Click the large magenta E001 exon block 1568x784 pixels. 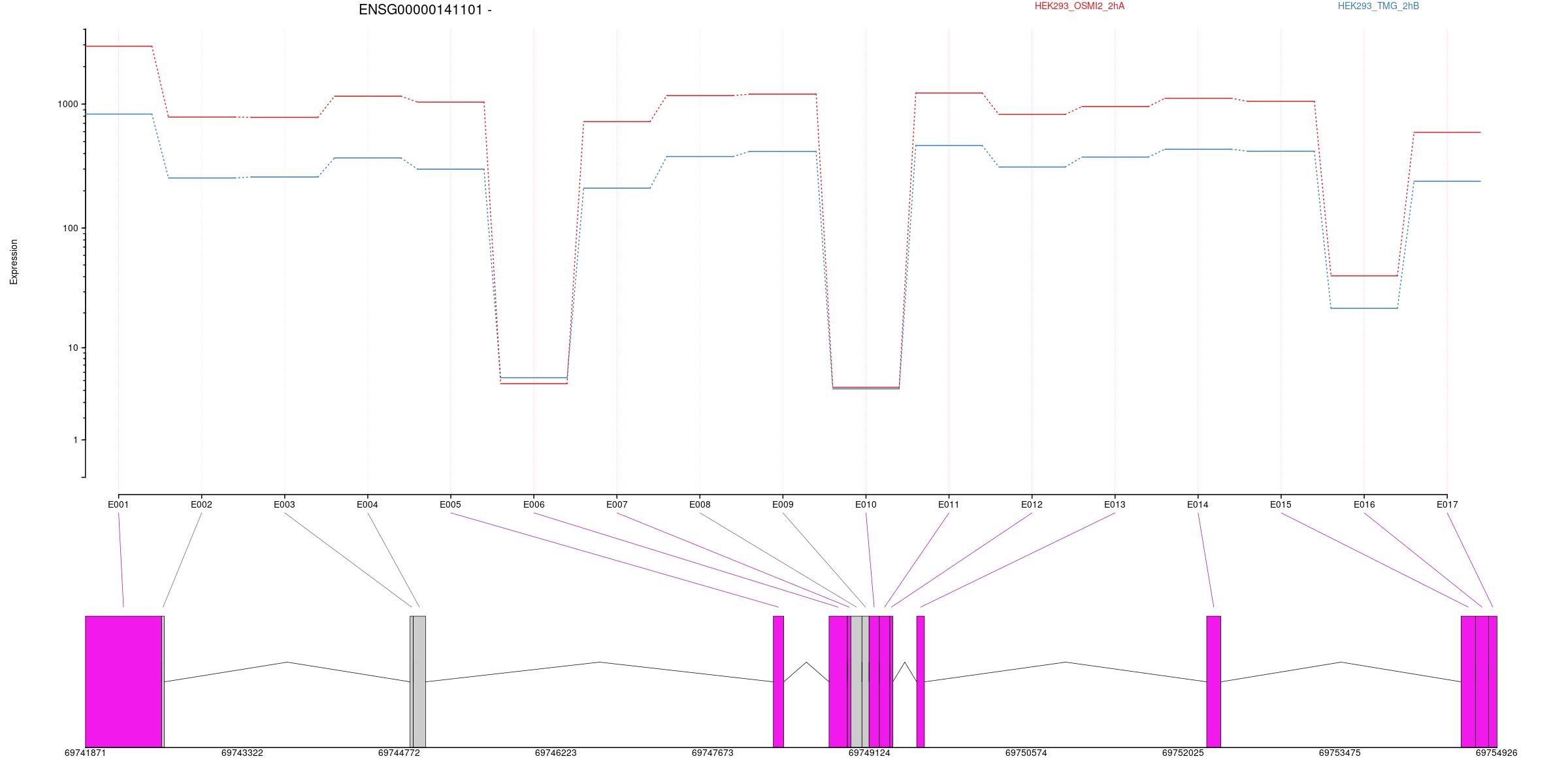123,681
